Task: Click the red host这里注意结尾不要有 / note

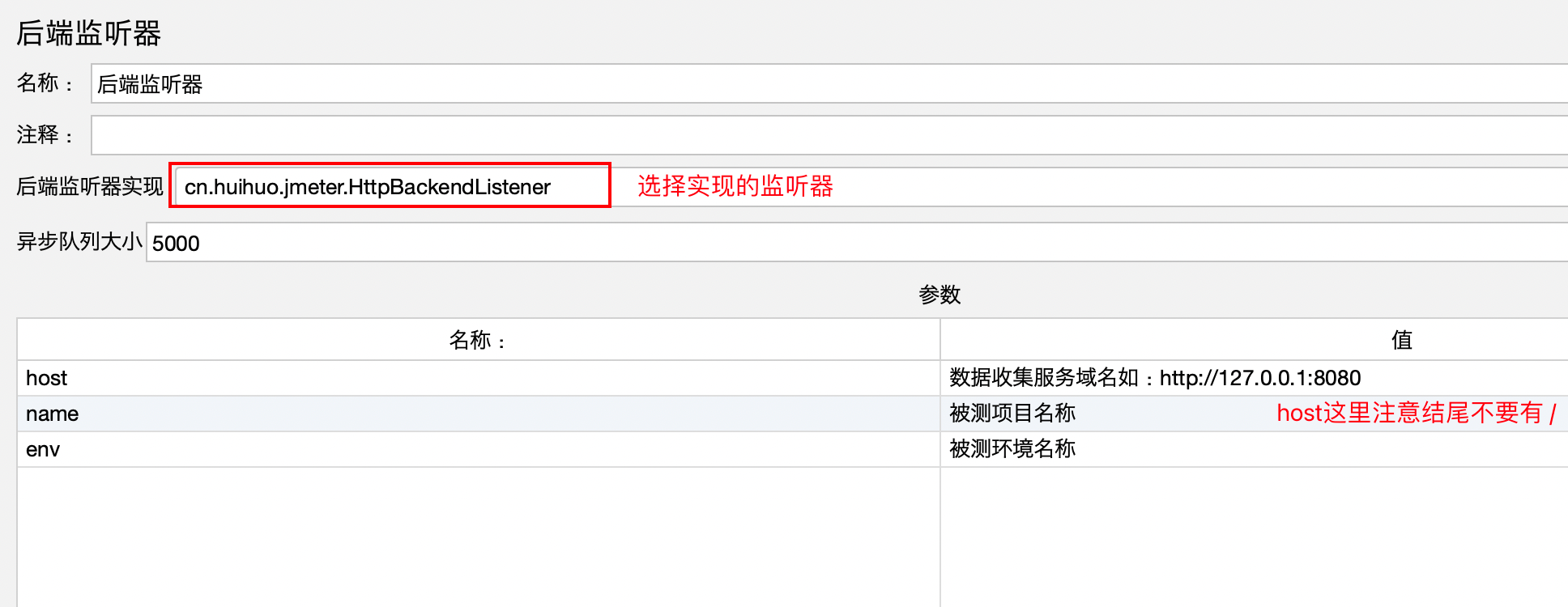Action: tap(1416, 414)
